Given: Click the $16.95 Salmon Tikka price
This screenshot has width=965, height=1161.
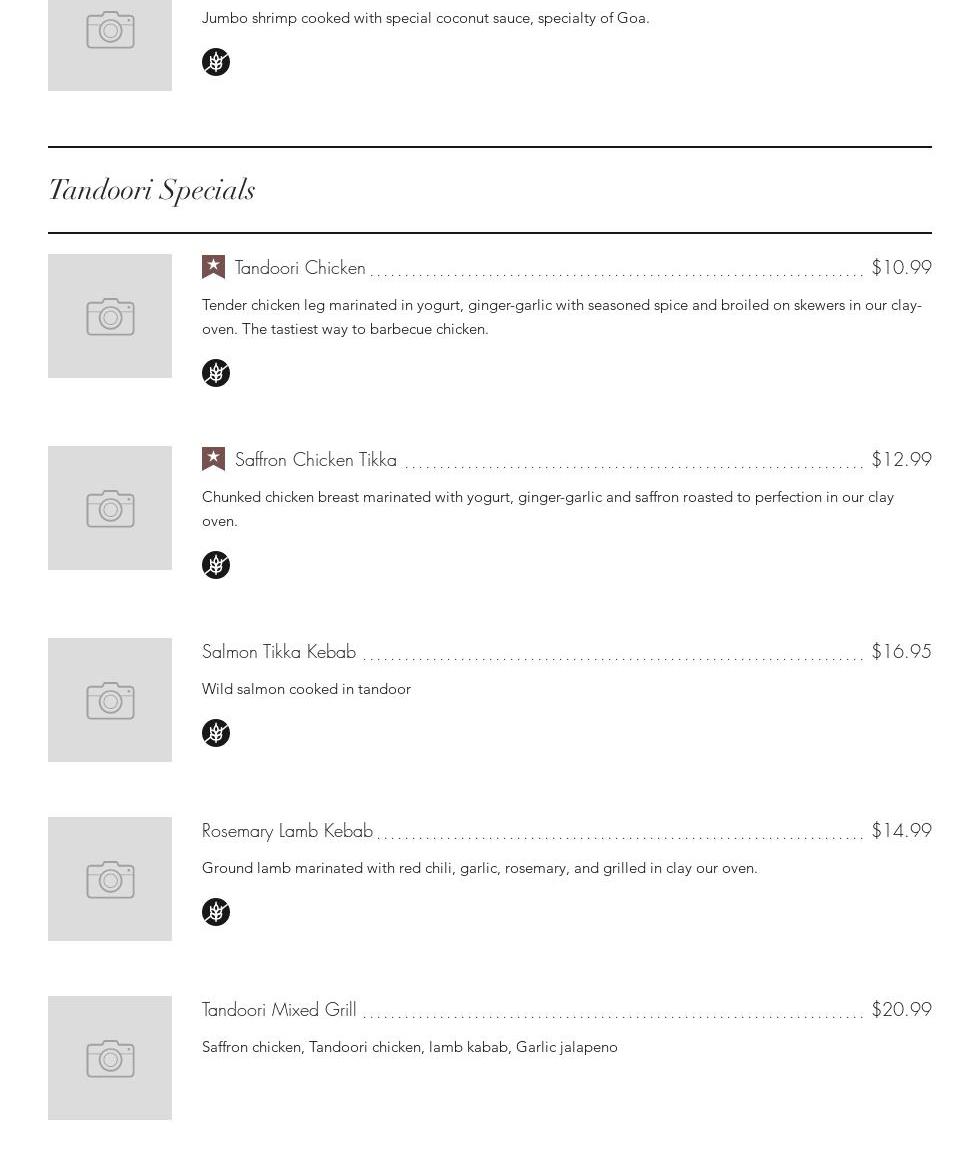Looking at the screenshot, I should point(901,652).
